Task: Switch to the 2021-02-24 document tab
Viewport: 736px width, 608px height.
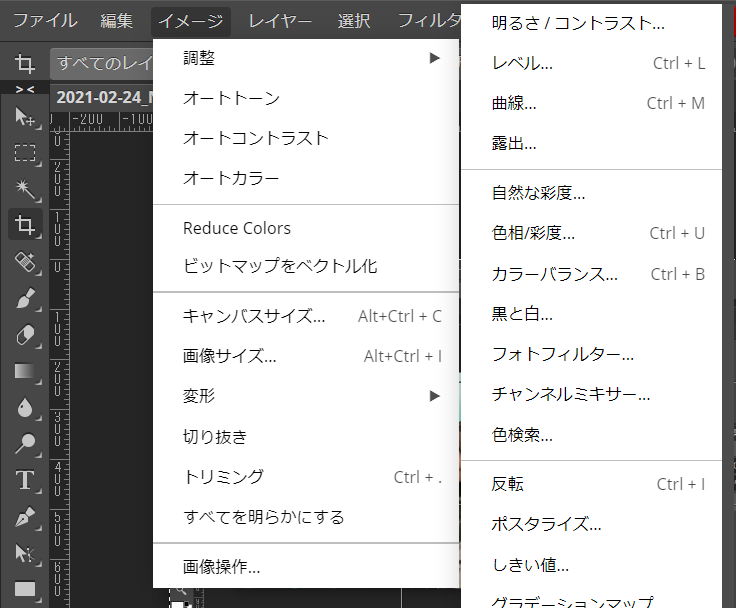Action: pyautogui.click(x=102, y=98)
